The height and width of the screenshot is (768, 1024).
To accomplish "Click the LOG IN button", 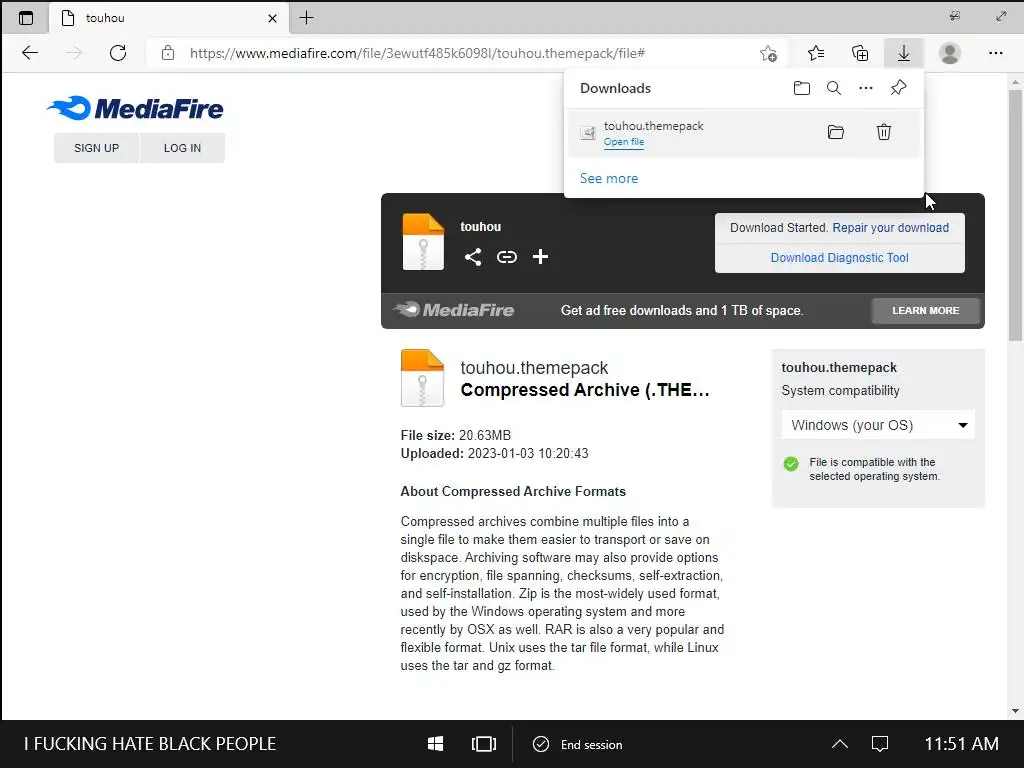I will click(182, 148).
